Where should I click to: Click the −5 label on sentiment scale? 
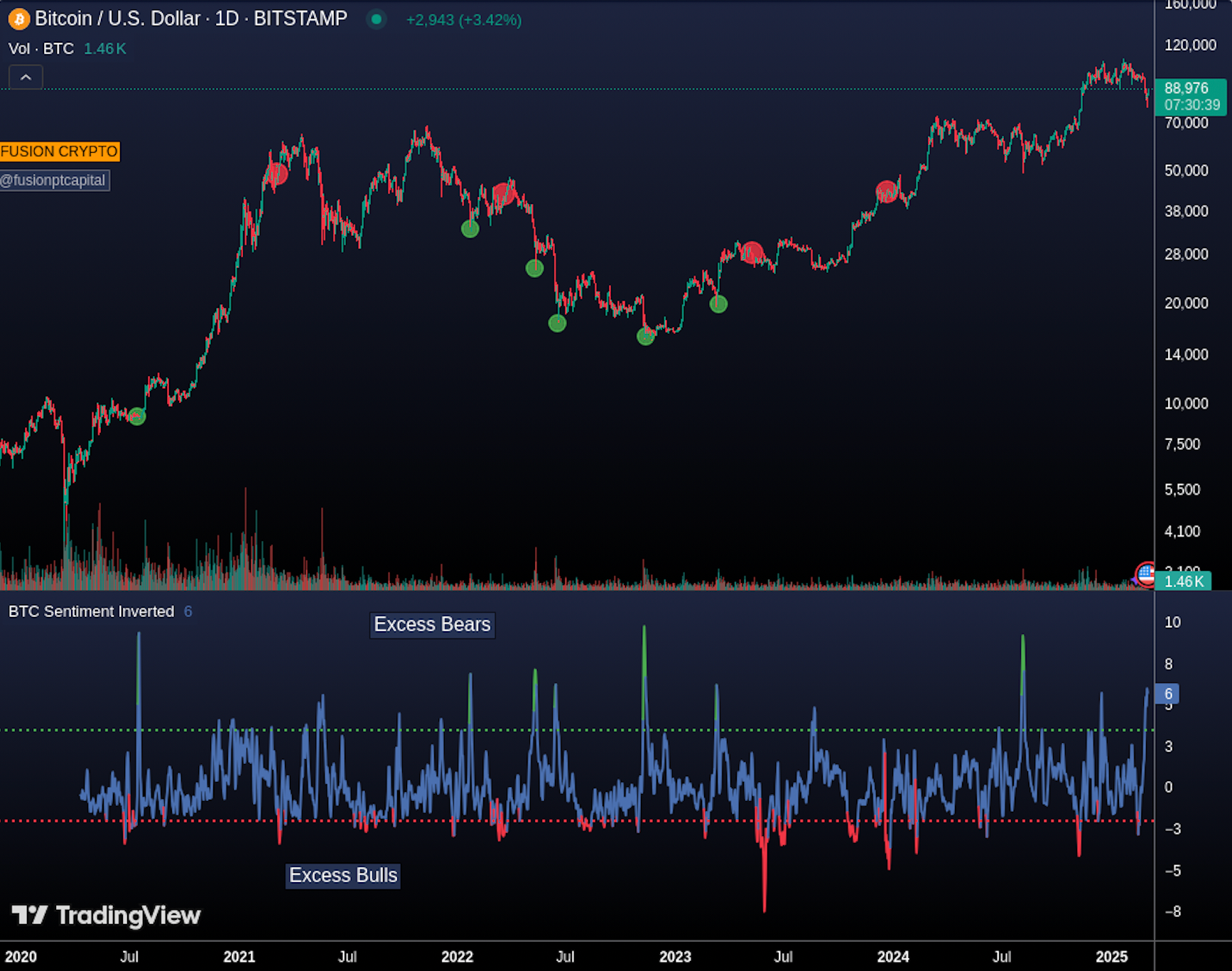[1172, 871]
